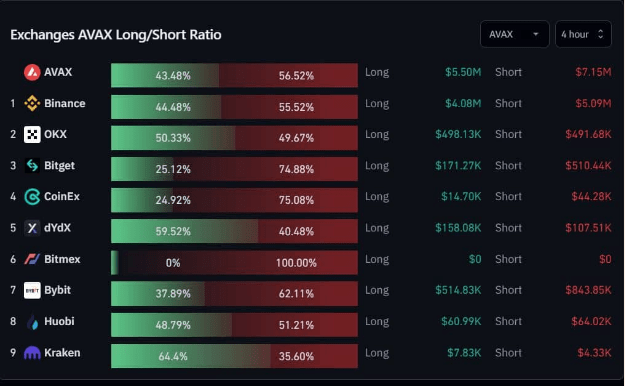The height and width of the screenshot is (386, 625).
Task: Click the Kraken purple logo icon
Action: click(x=32, y=353)
